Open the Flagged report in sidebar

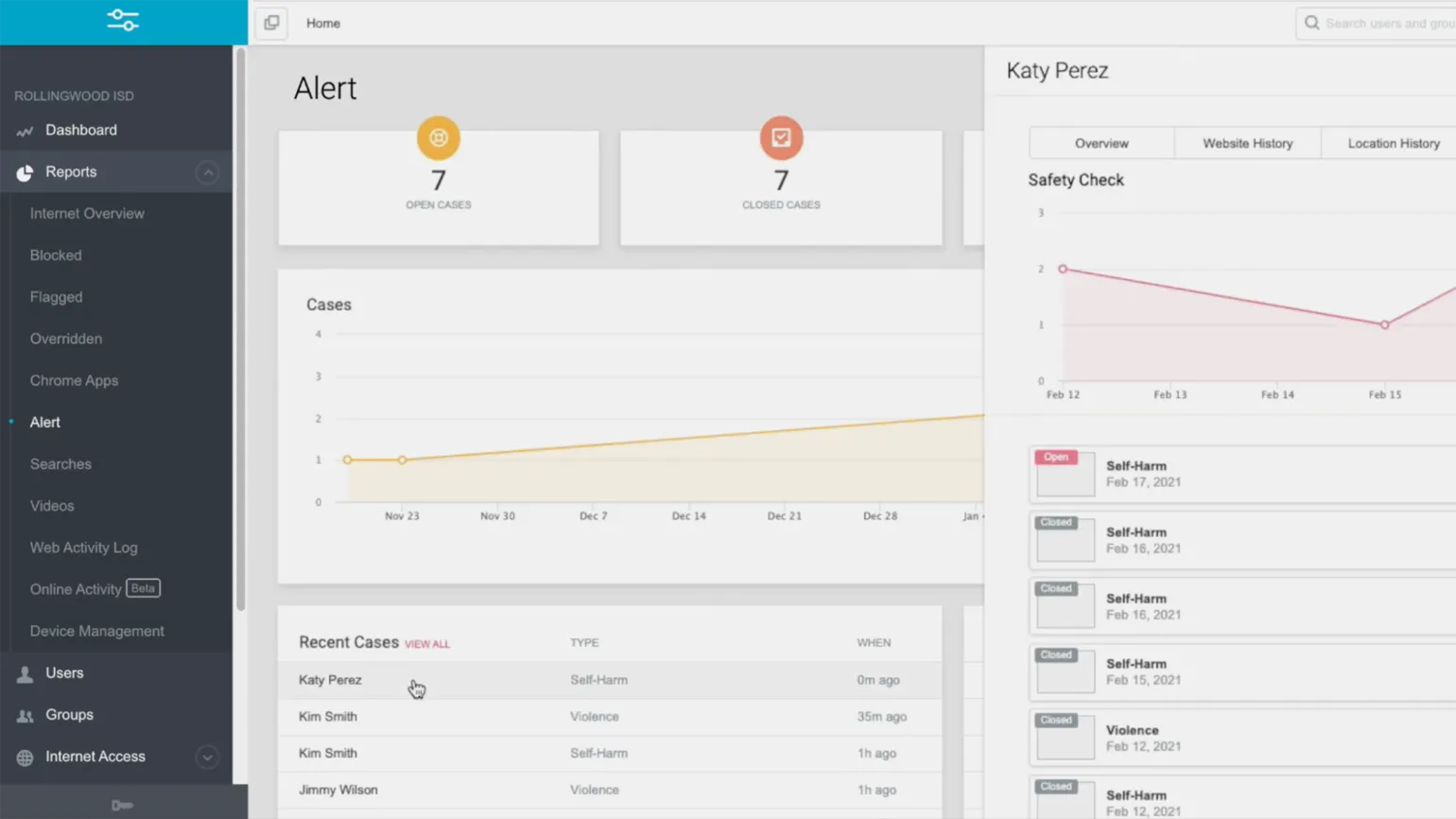[x=56, y=297]
